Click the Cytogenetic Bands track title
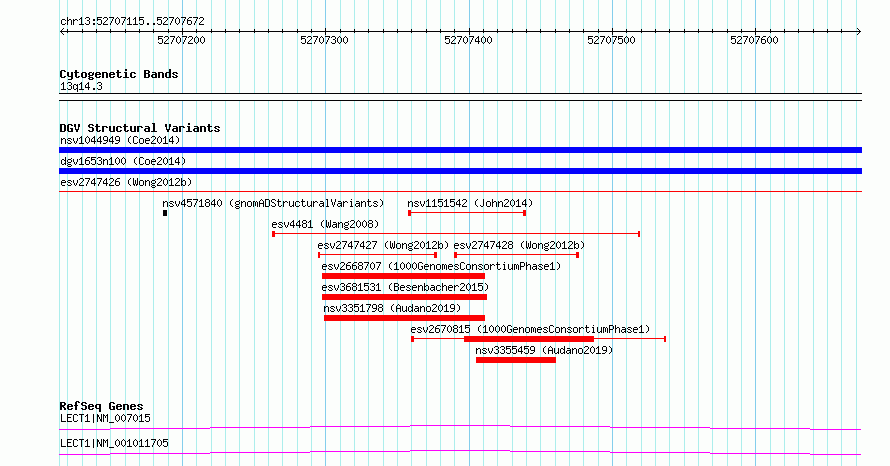This screenshot has width=890, height=466. (119, 74)
